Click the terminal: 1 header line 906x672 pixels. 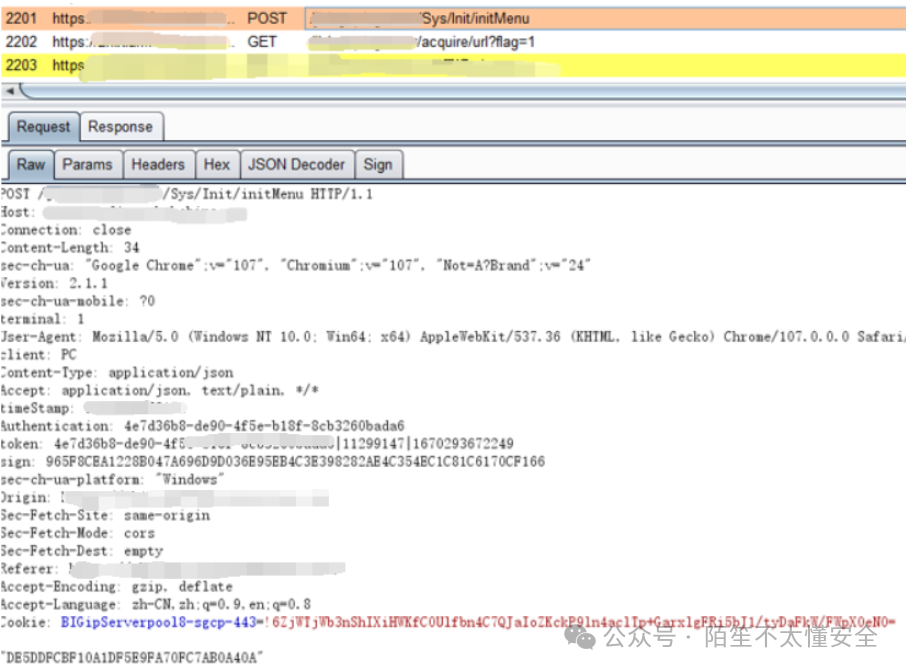pyautogui.click(x=42, y=319)
